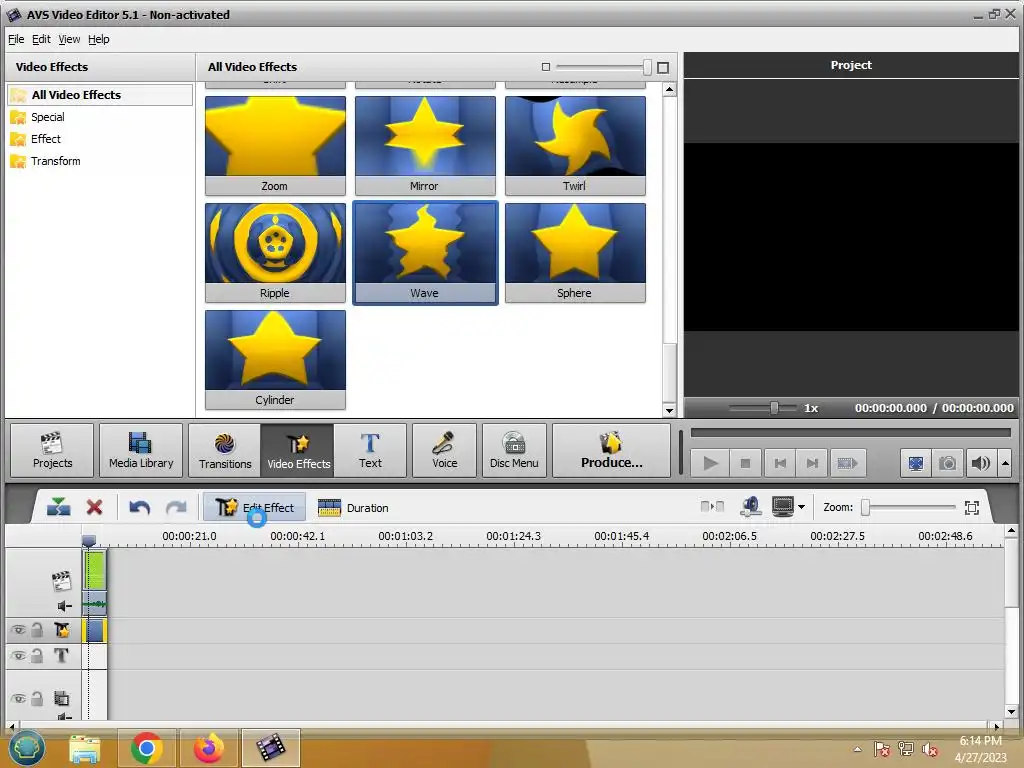Toggle visibility eye of text track
Viewport: 1024px width, 768px height.
(18, 656)
